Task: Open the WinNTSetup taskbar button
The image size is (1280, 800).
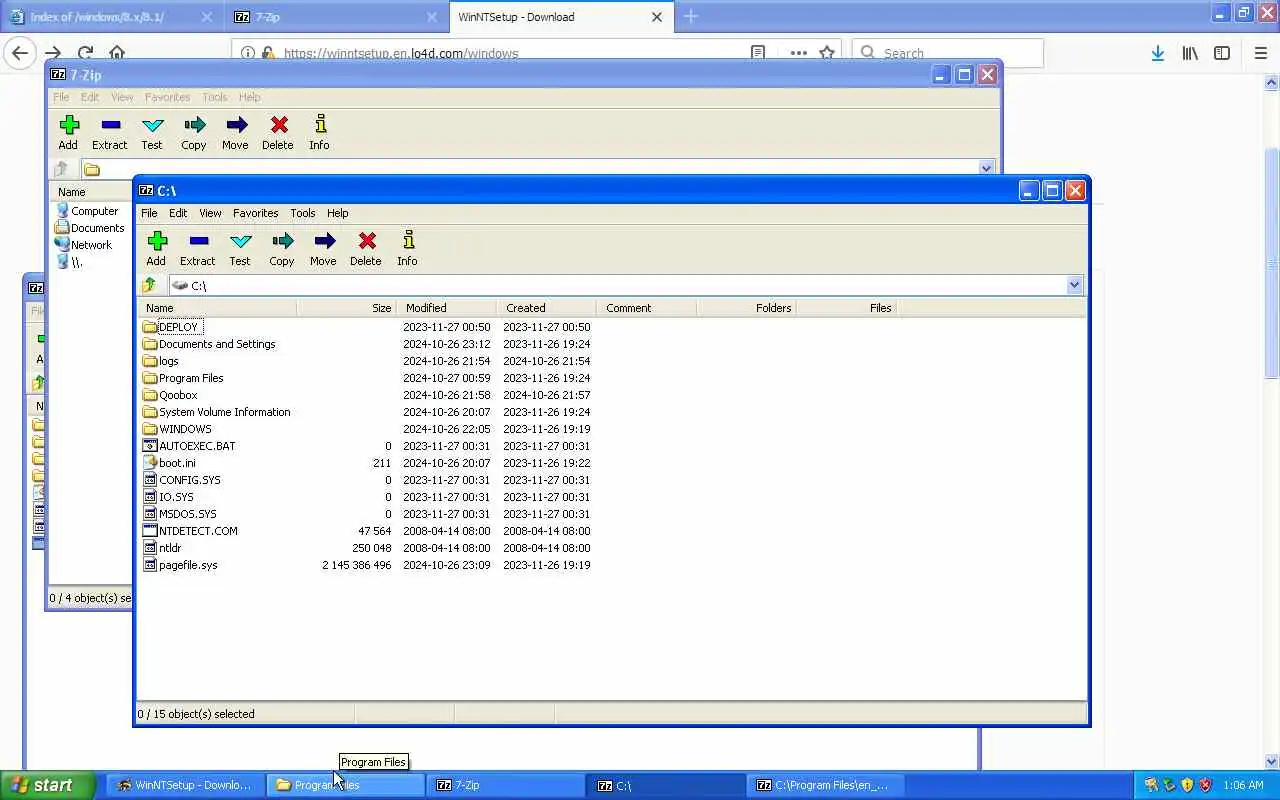Action: [185, 785]
